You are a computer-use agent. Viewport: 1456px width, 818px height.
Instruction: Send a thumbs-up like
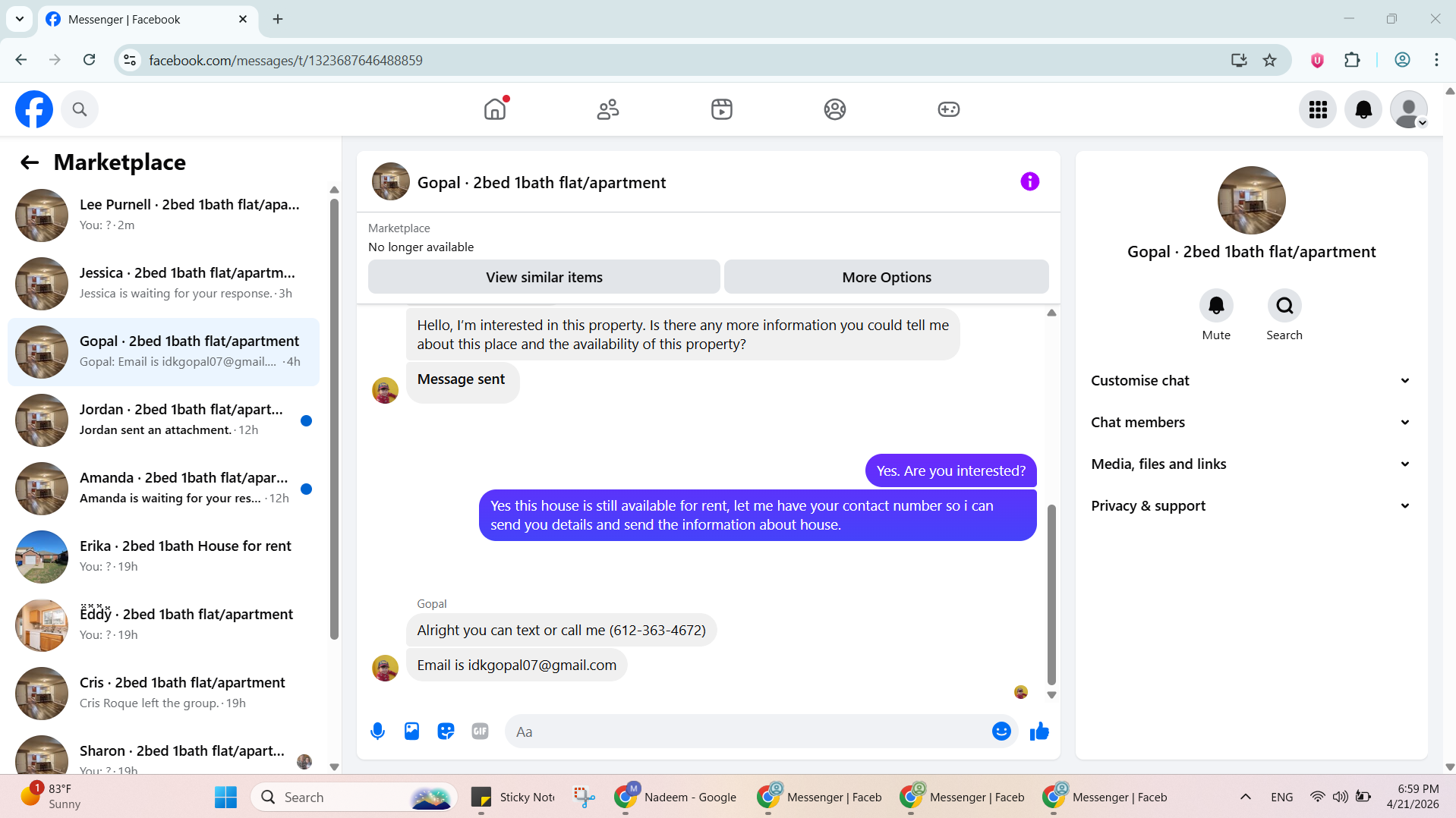[x=1039, y=731]
